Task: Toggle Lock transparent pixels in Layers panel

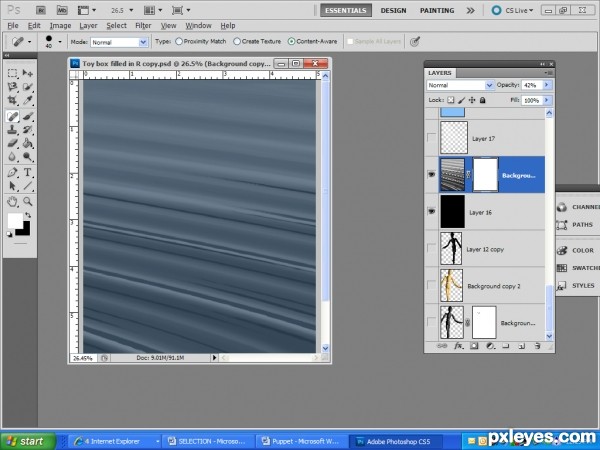Action: pos(451,100)
